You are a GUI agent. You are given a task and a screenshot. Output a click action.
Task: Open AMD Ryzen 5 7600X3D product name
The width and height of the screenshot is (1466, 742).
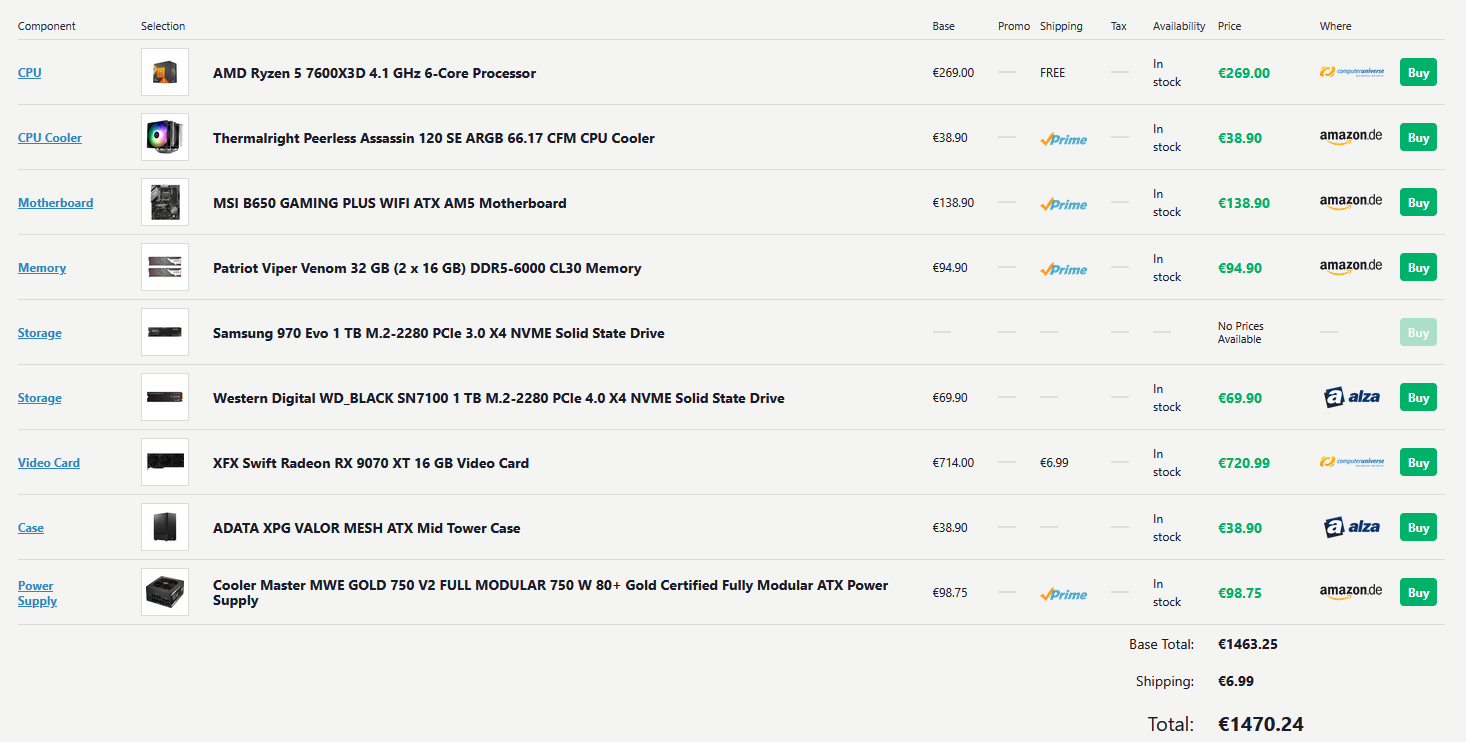pos(374,73)
